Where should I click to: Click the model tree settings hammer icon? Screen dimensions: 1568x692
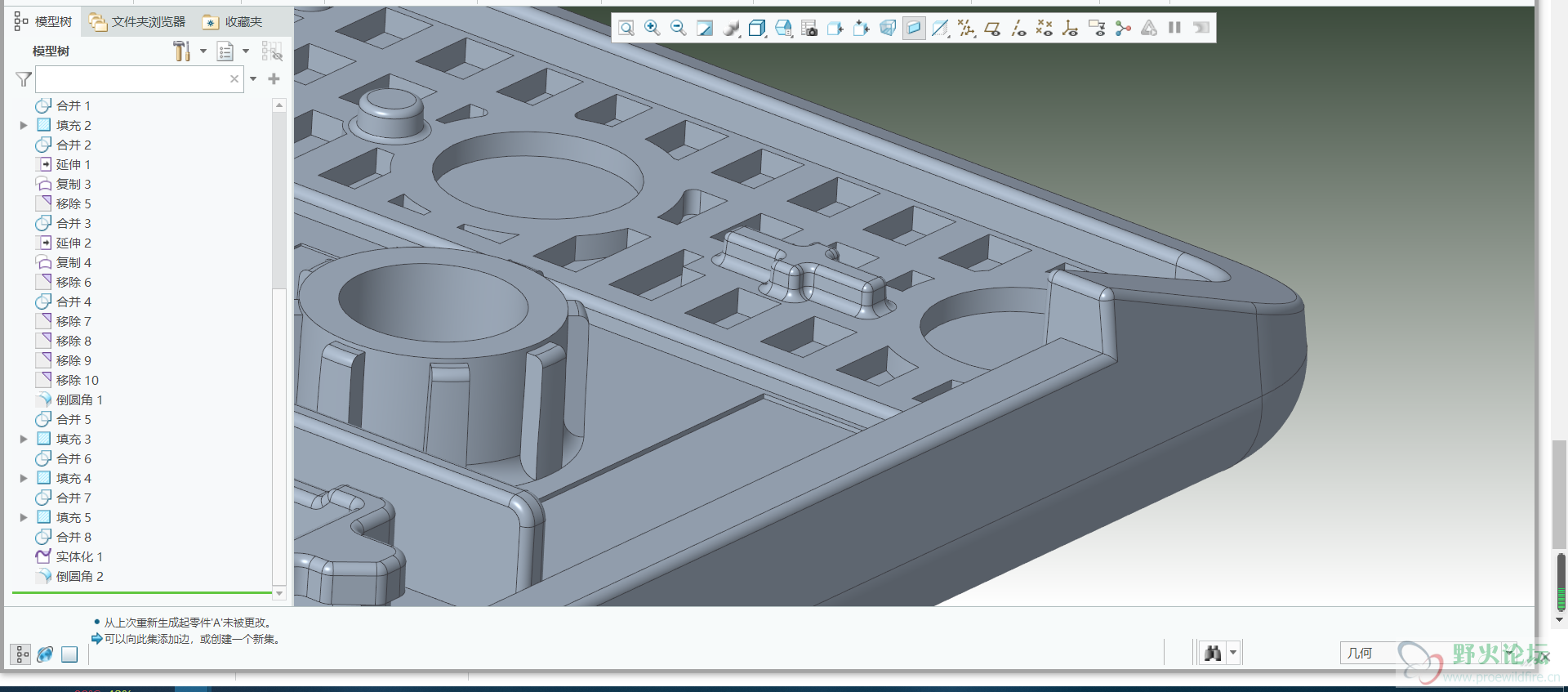tap(181, 51)
